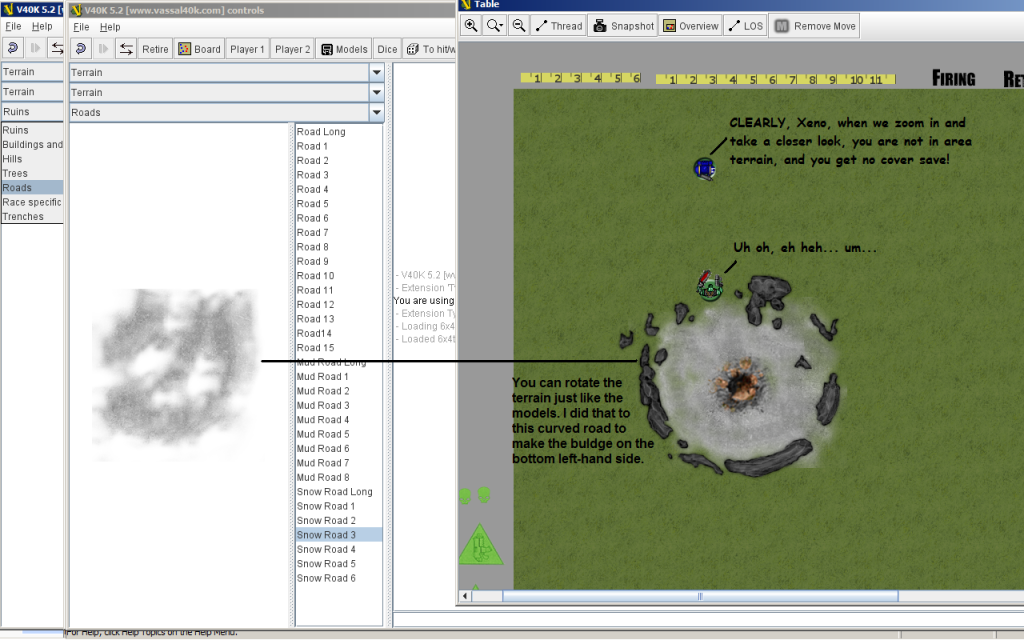This screenshot has width=1024, height=640.
Task: Select Road 9 in the list
Action: coord(338,261)
